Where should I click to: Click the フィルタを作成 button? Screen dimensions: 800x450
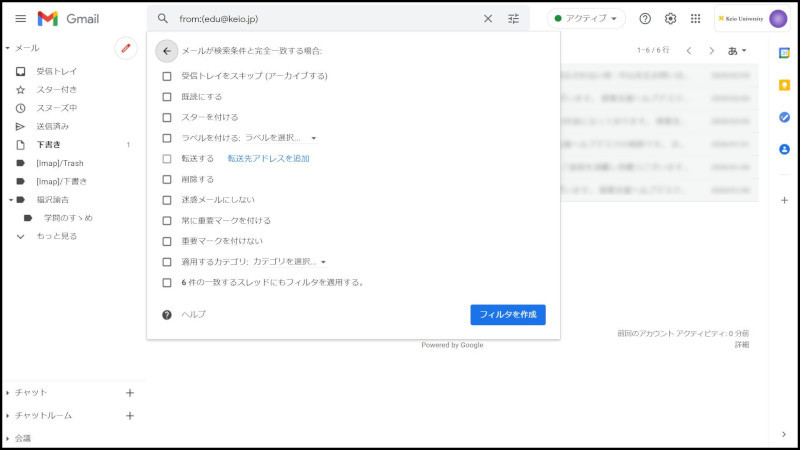[508, 314]
